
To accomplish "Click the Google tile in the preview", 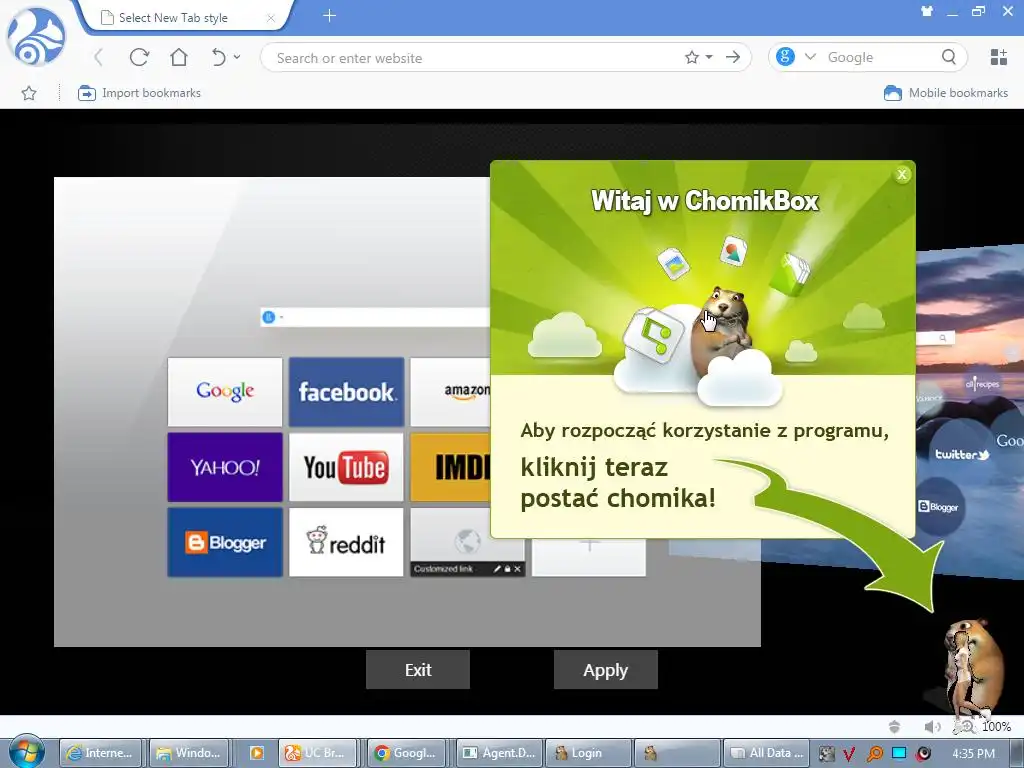I will click(x=225, y=392).
